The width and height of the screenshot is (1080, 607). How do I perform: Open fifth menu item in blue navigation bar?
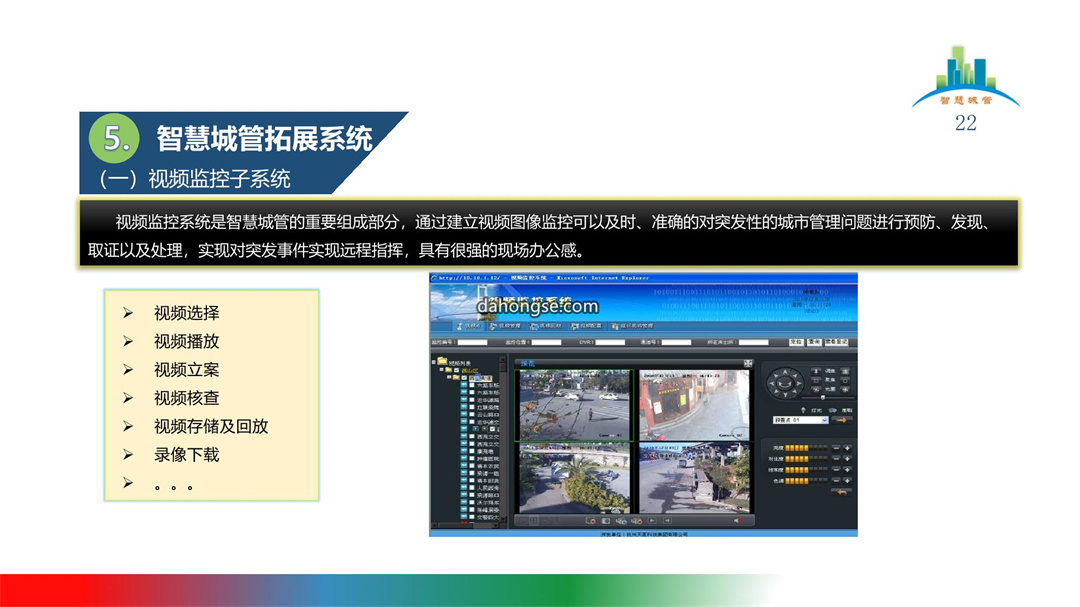pos(632,326)
